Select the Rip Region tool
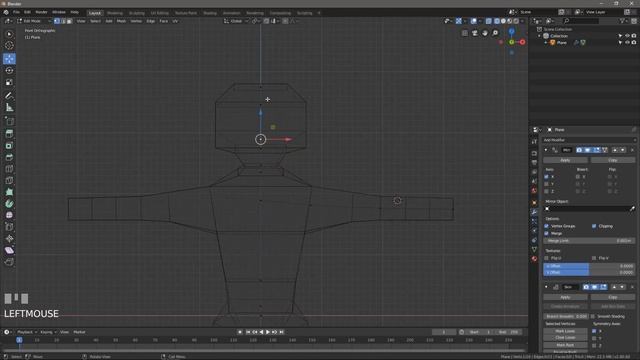The height and width of the screenshot is (360, 640). point(9,262)
